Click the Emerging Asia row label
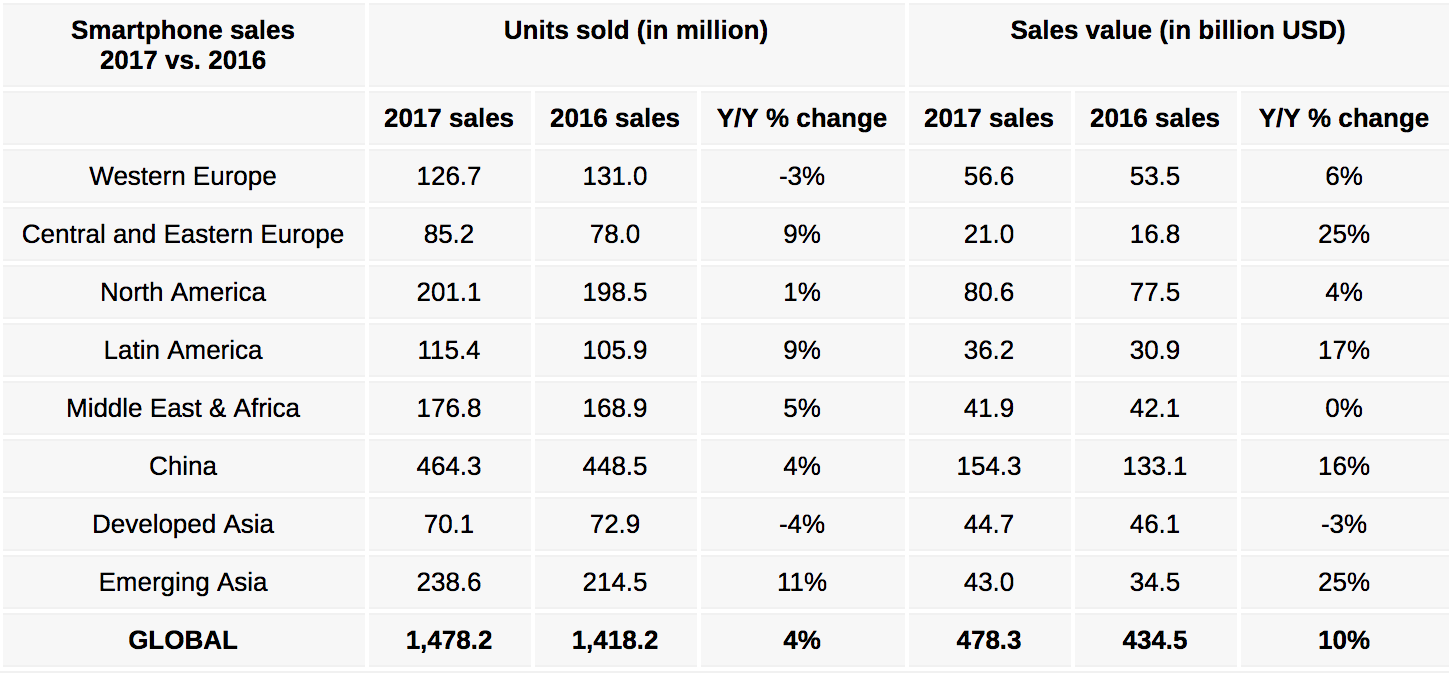Screen dimensions: 1449x678 [183, 583]
